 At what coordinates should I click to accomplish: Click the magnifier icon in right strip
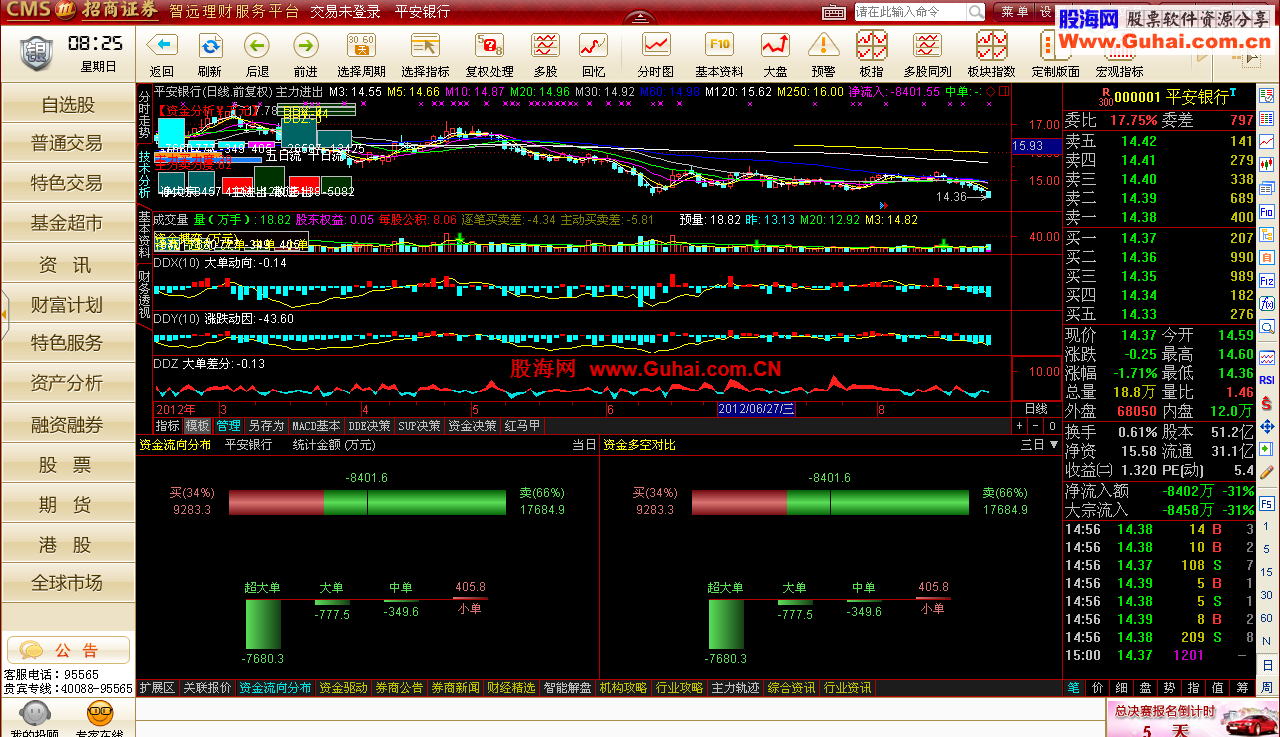click(x=1267, y=327)
